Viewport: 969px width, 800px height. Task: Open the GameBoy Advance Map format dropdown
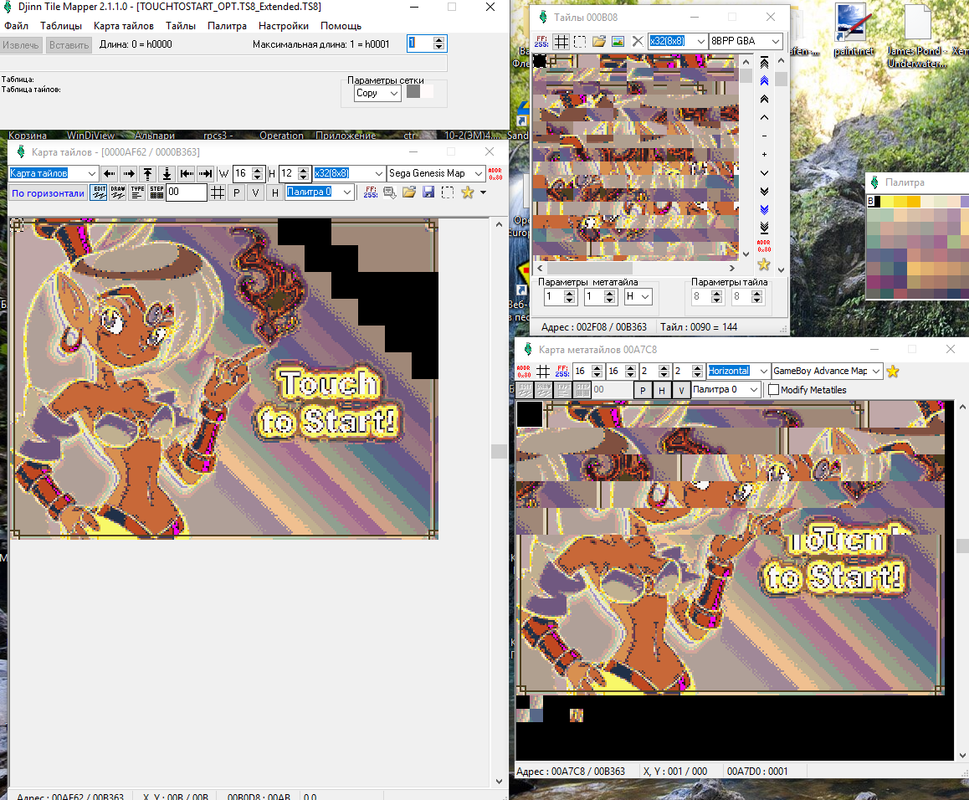[827, 371]
